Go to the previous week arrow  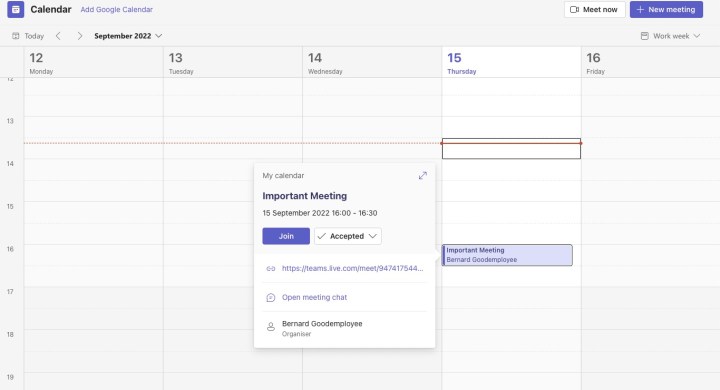coord(58,36)
